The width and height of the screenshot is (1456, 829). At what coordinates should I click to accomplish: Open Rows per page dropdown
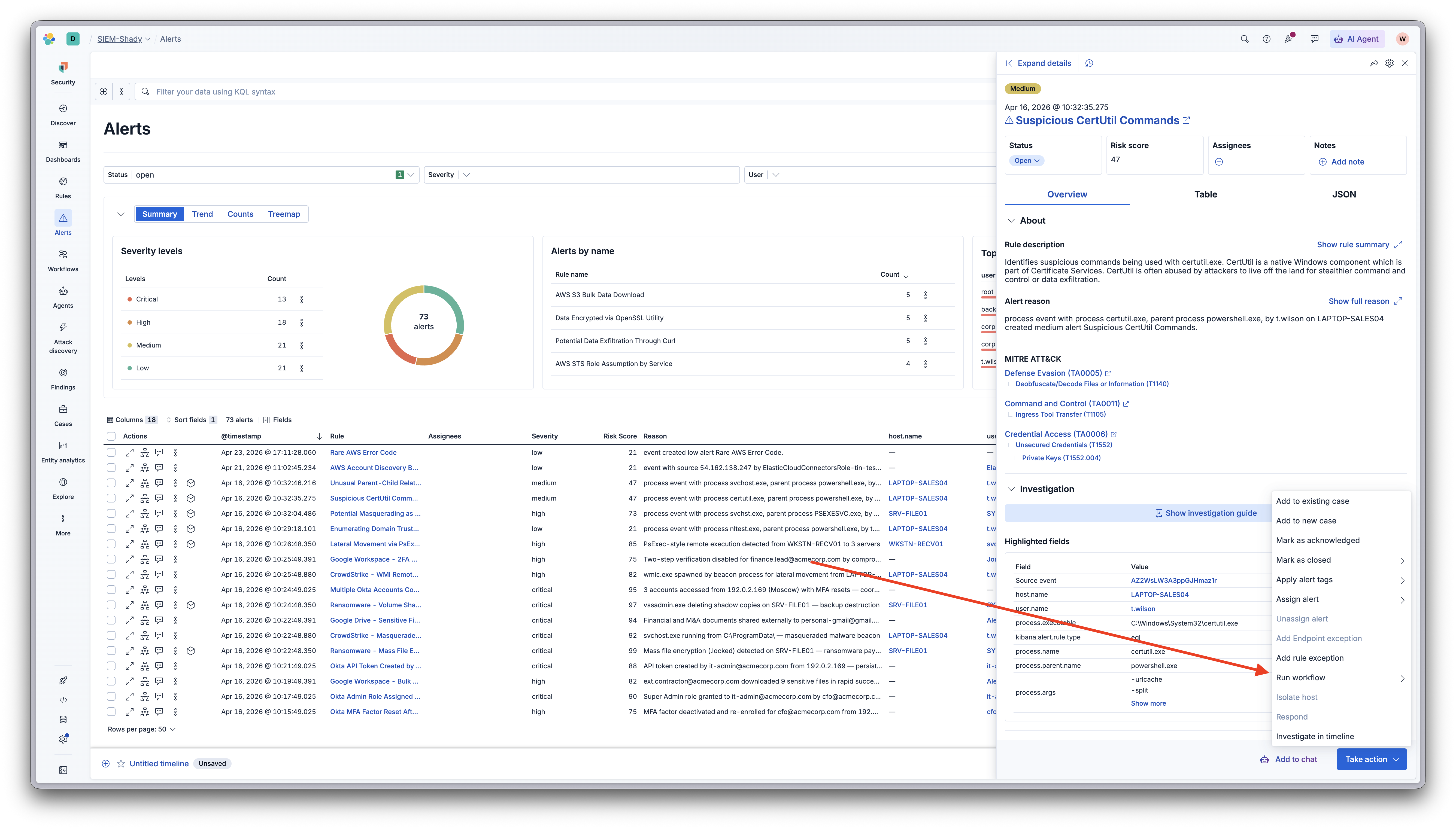(142, 729)
